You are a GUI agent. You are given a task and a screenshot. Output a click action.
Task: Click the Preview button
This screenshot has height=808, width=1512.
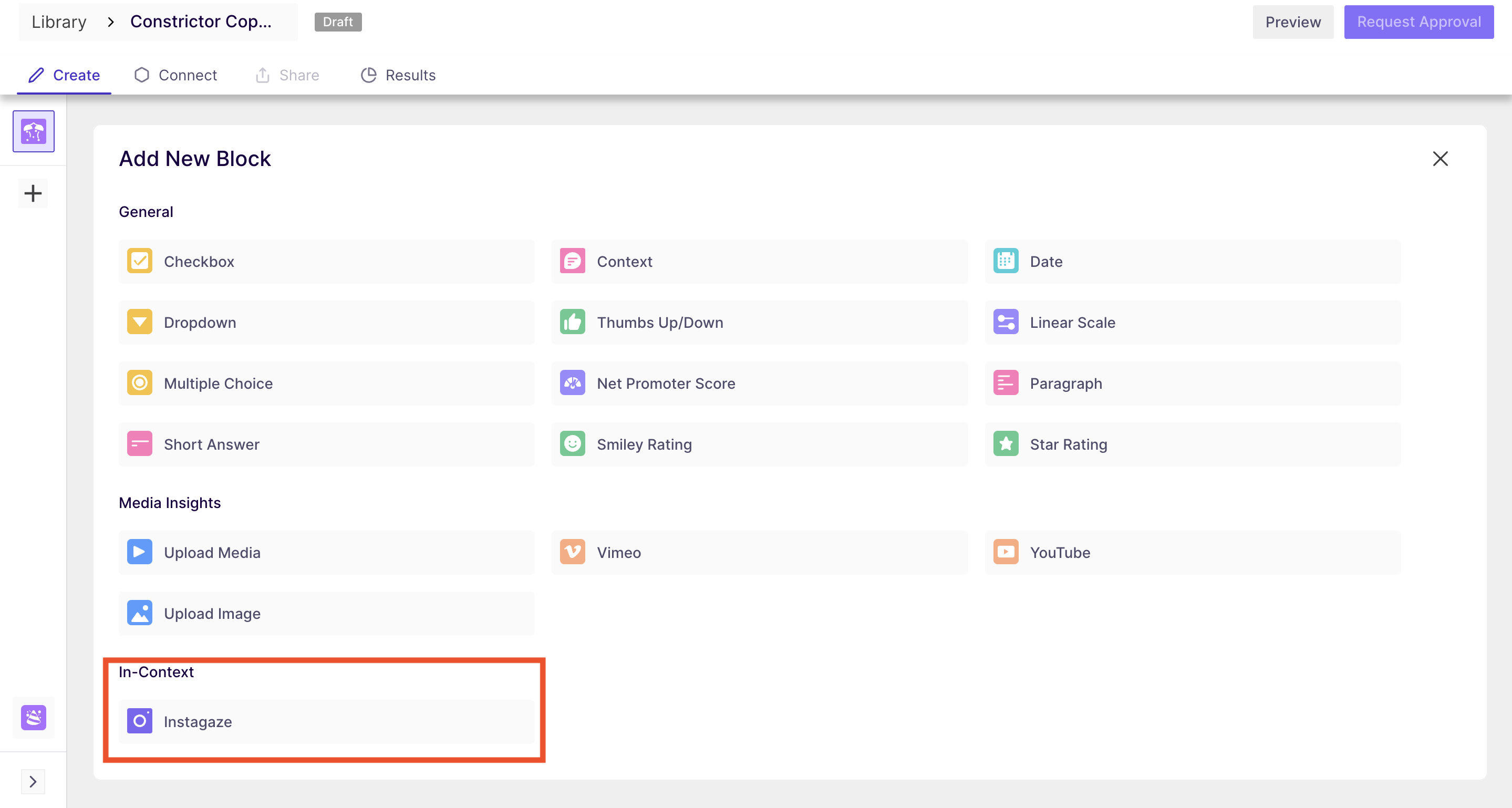tap(1292, 22)
